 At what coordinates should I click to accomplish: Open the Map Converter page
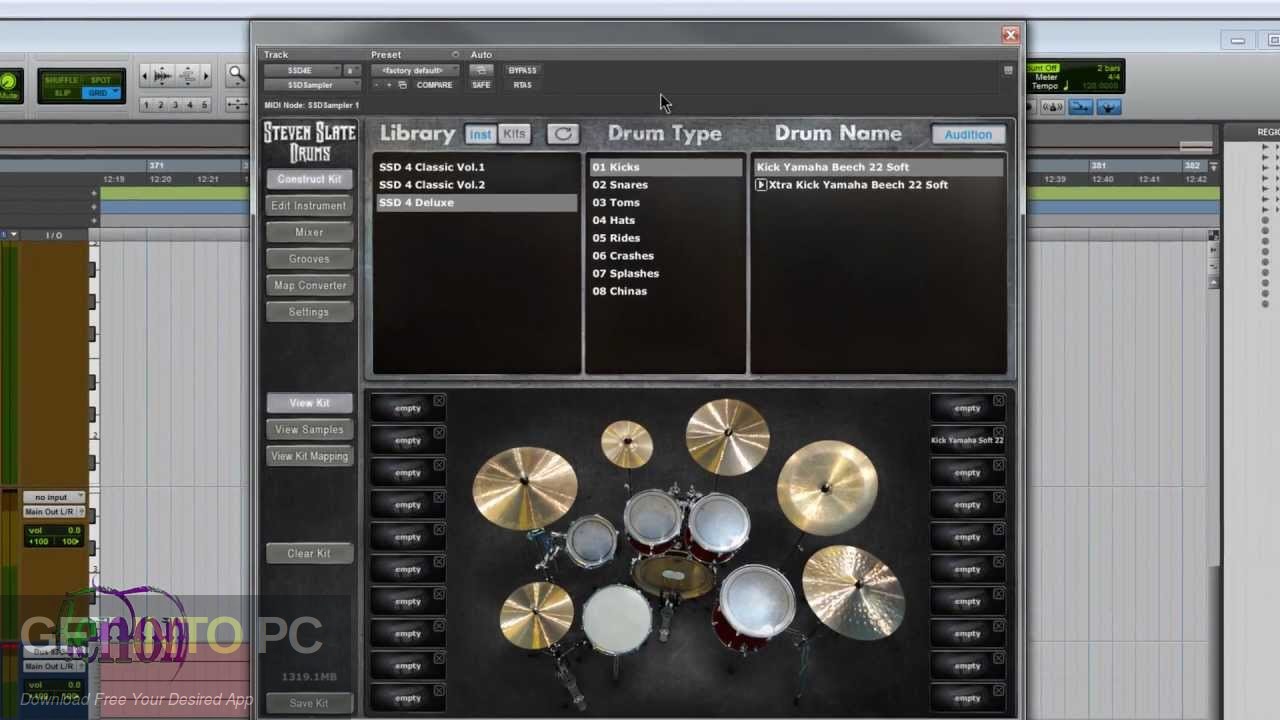pyautogui.click(x=309, y=285)
